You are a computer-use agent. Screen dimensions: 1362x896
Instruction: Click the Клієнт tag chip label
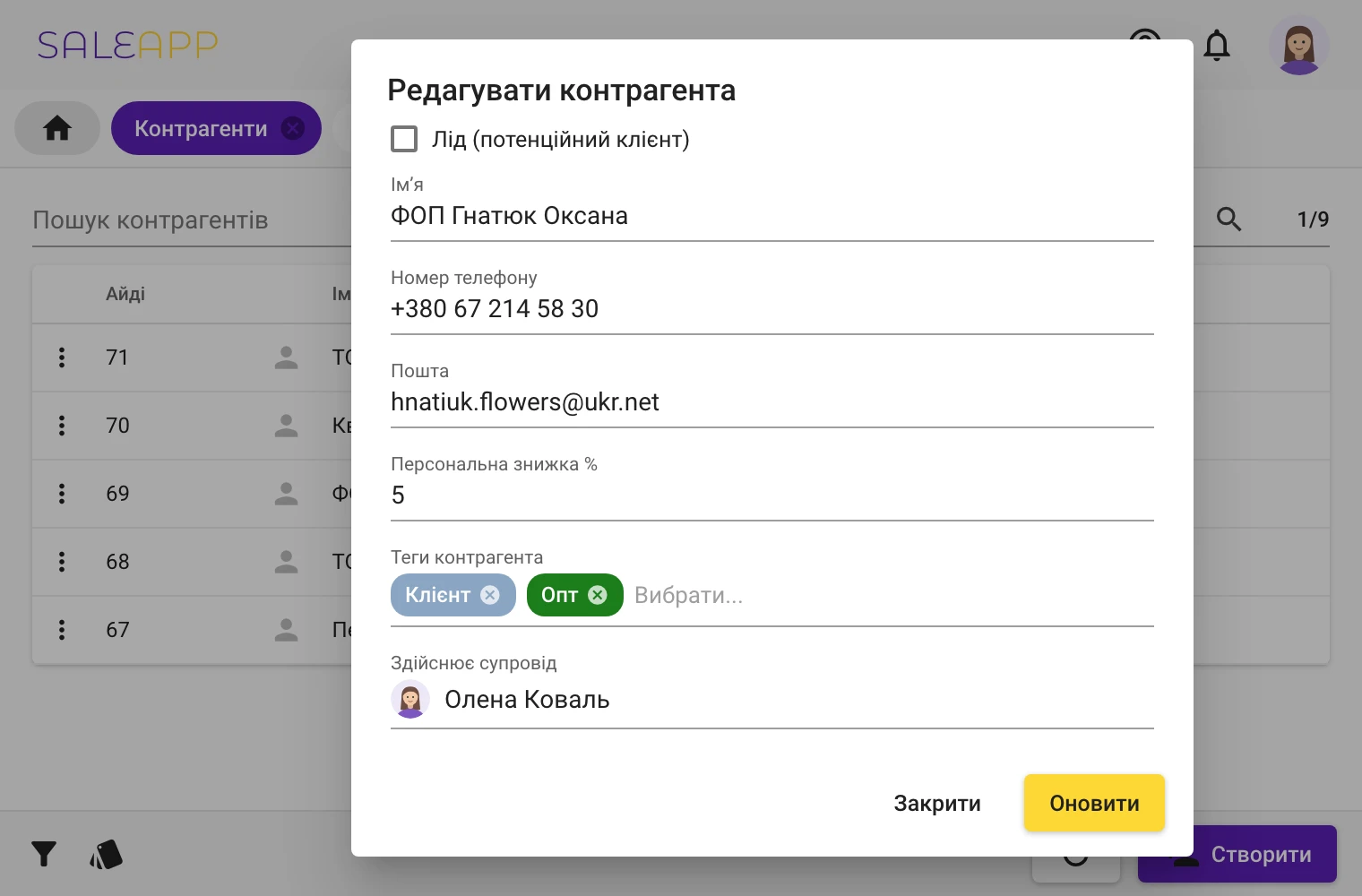[437, 595]
